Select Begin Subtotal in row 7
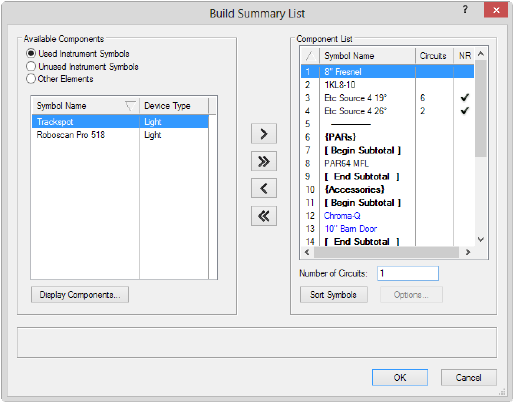 click(388, 150)
